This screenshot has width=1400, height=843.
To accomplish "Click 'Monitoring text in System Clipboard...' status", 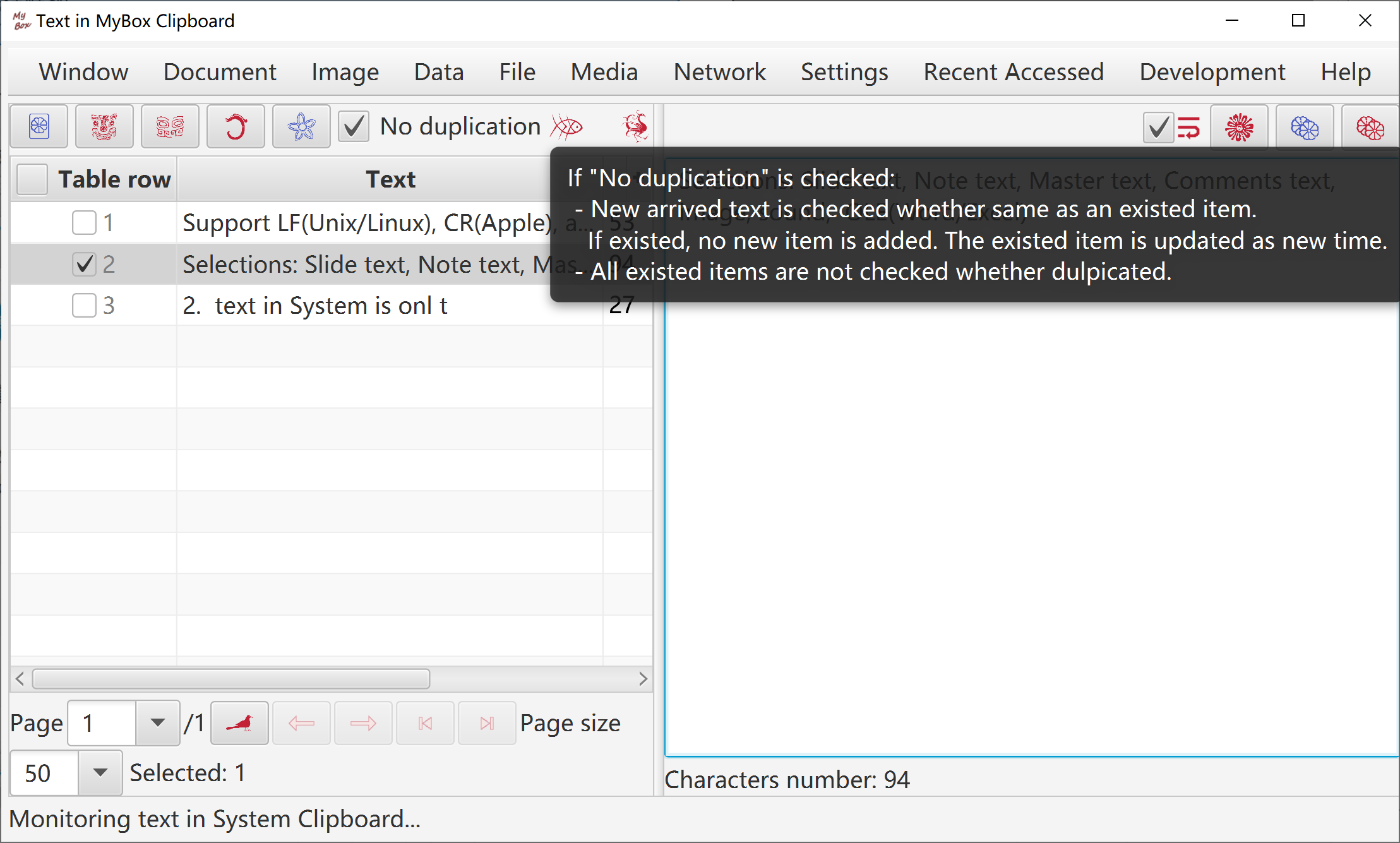I will (x=215, y=819).
